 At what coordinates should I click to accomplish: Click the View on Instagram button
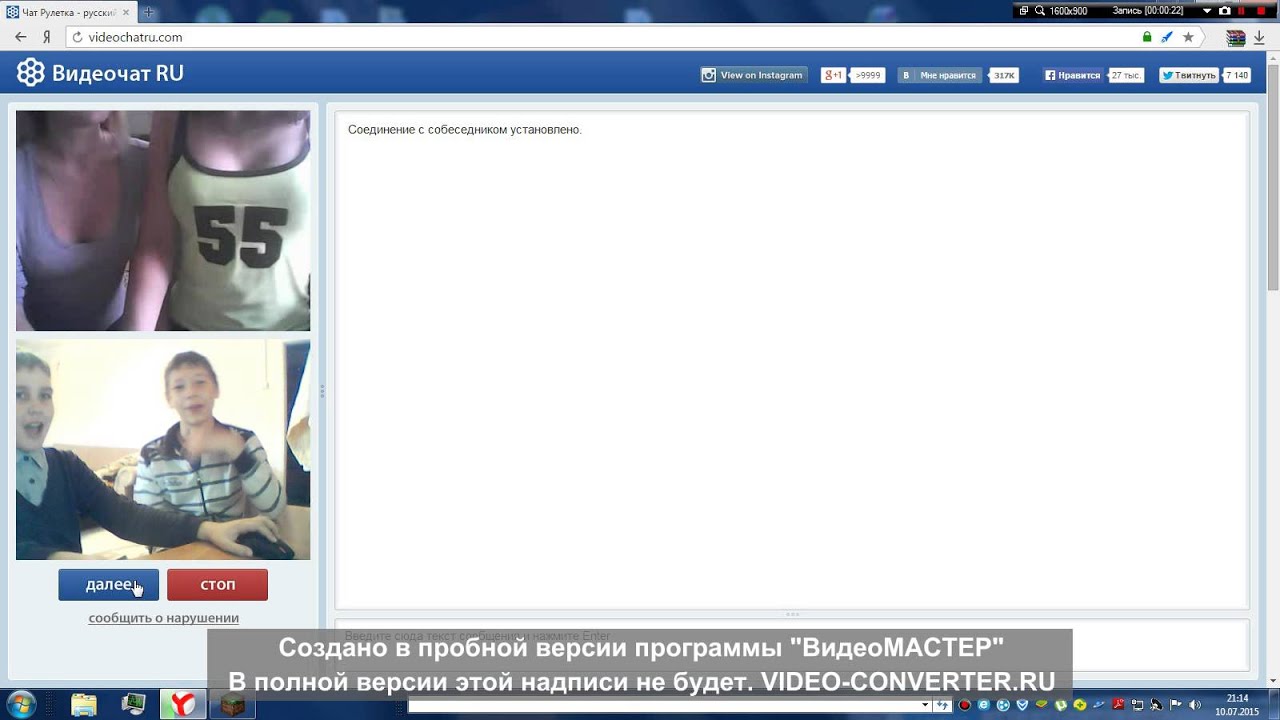pos(753,75)
